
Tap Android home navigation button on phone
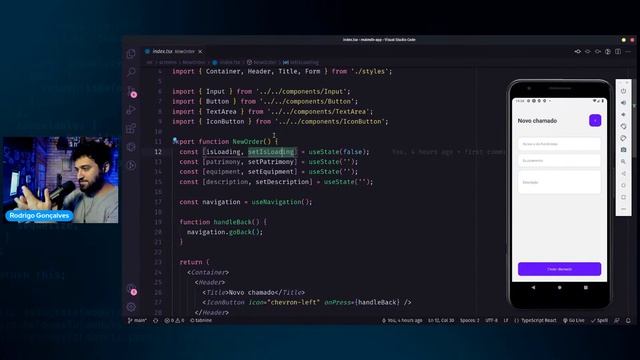(559, 287)
